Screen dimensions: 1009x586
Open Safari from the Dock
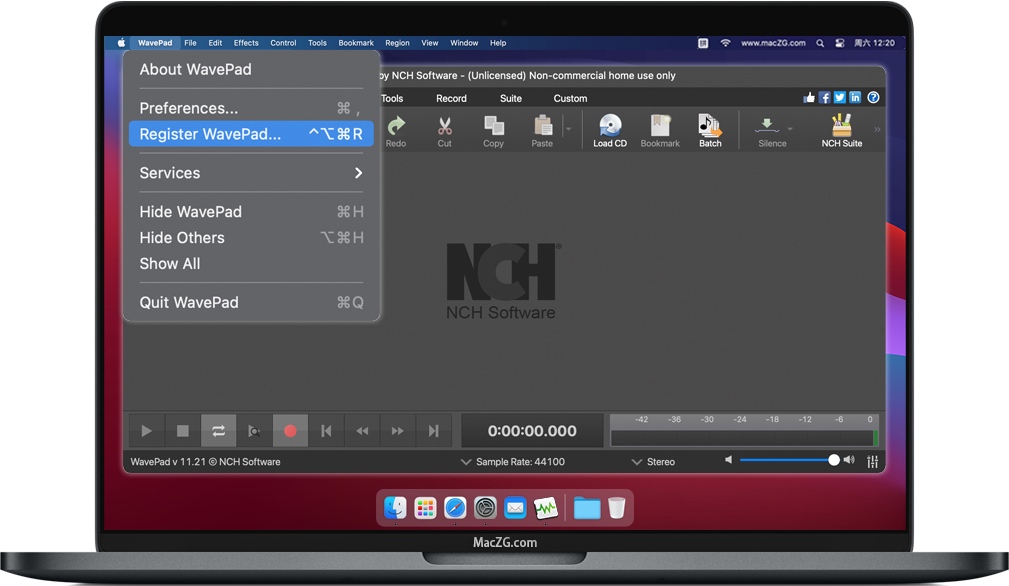point(455,508)
